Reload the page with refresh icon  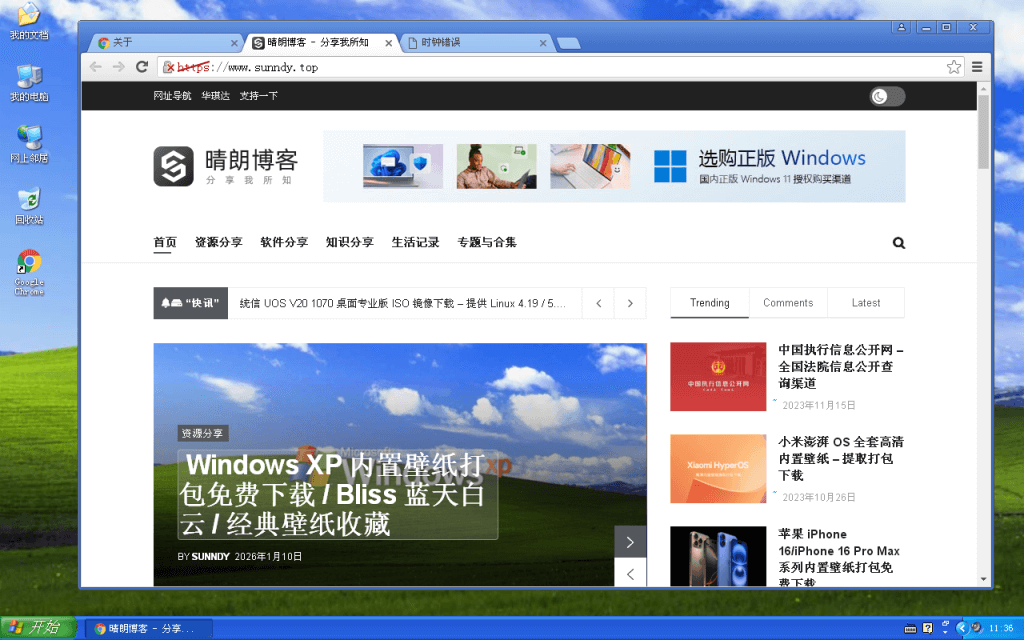pos(142,67)
